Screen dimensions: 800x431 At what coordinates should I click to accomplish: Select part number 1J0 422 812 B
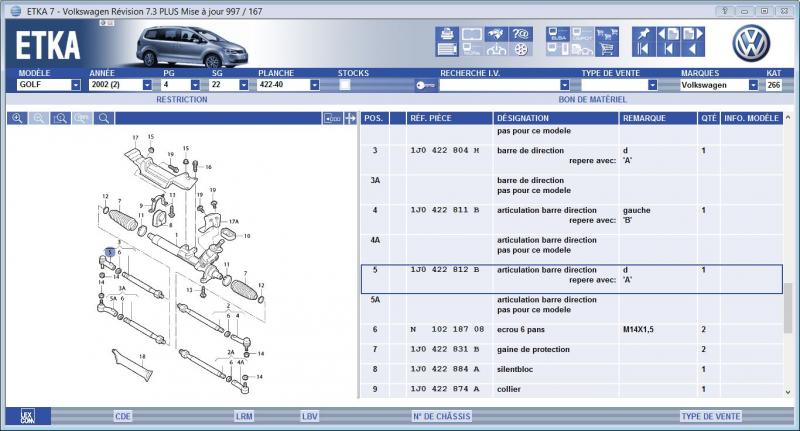click(445, 270)
